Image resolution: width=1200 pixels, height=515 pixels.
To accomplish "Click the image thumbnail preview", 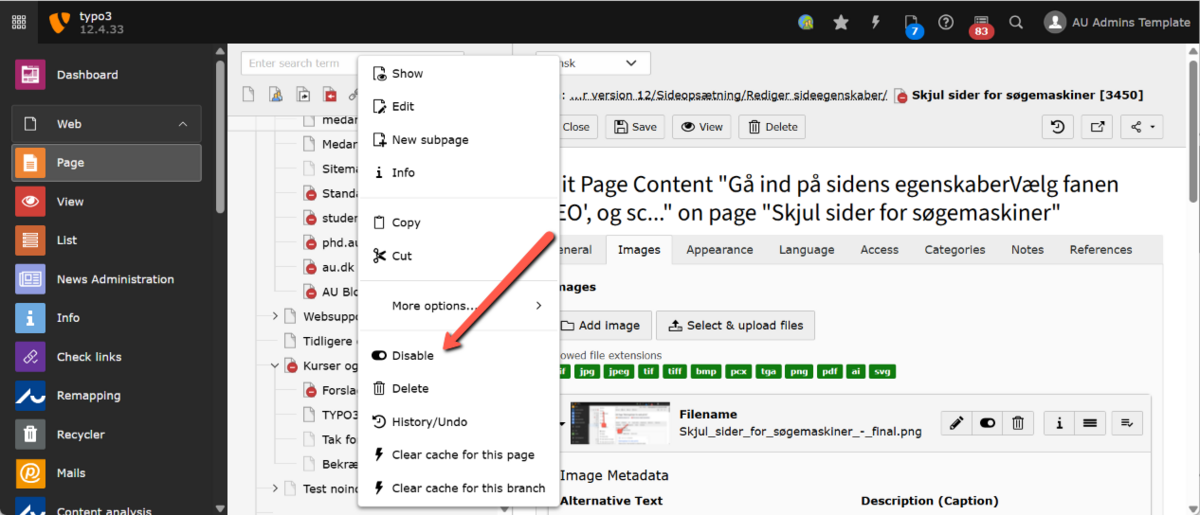I will coord(620,424).
